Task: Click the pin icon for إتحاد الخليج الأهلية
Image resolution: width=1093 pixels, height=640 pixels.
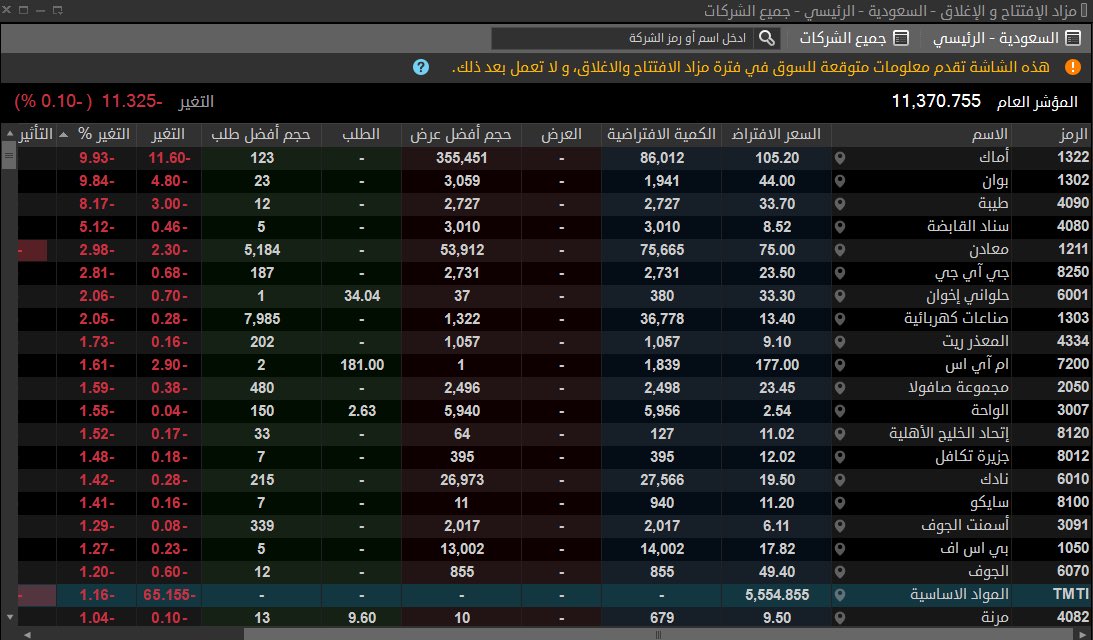Action: click(x=840, y=434)
